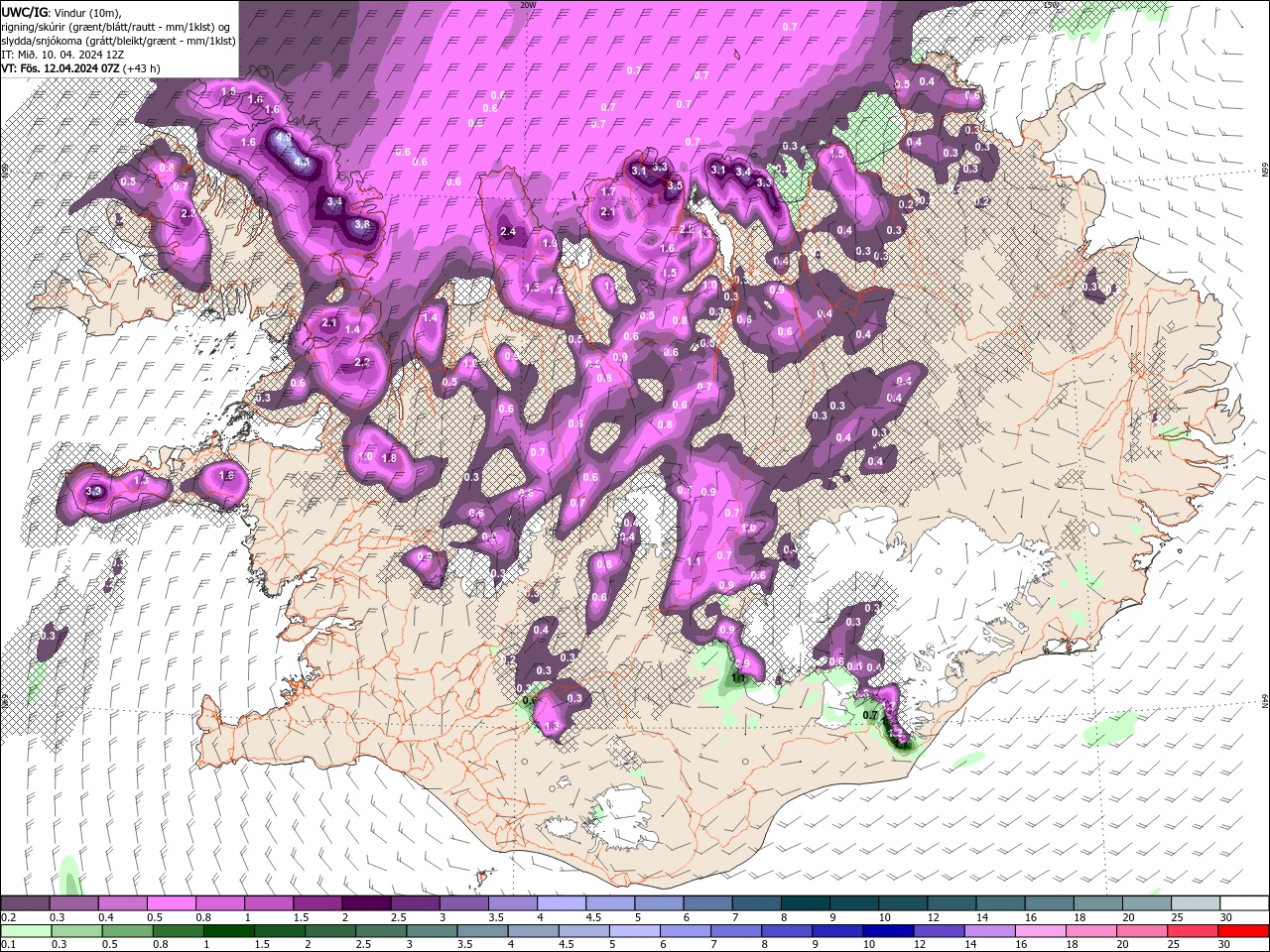Select the deep blue rain-scale swatch labeled 10
Viewport: 1270px width, 952px height.
(x=888, y=931)
